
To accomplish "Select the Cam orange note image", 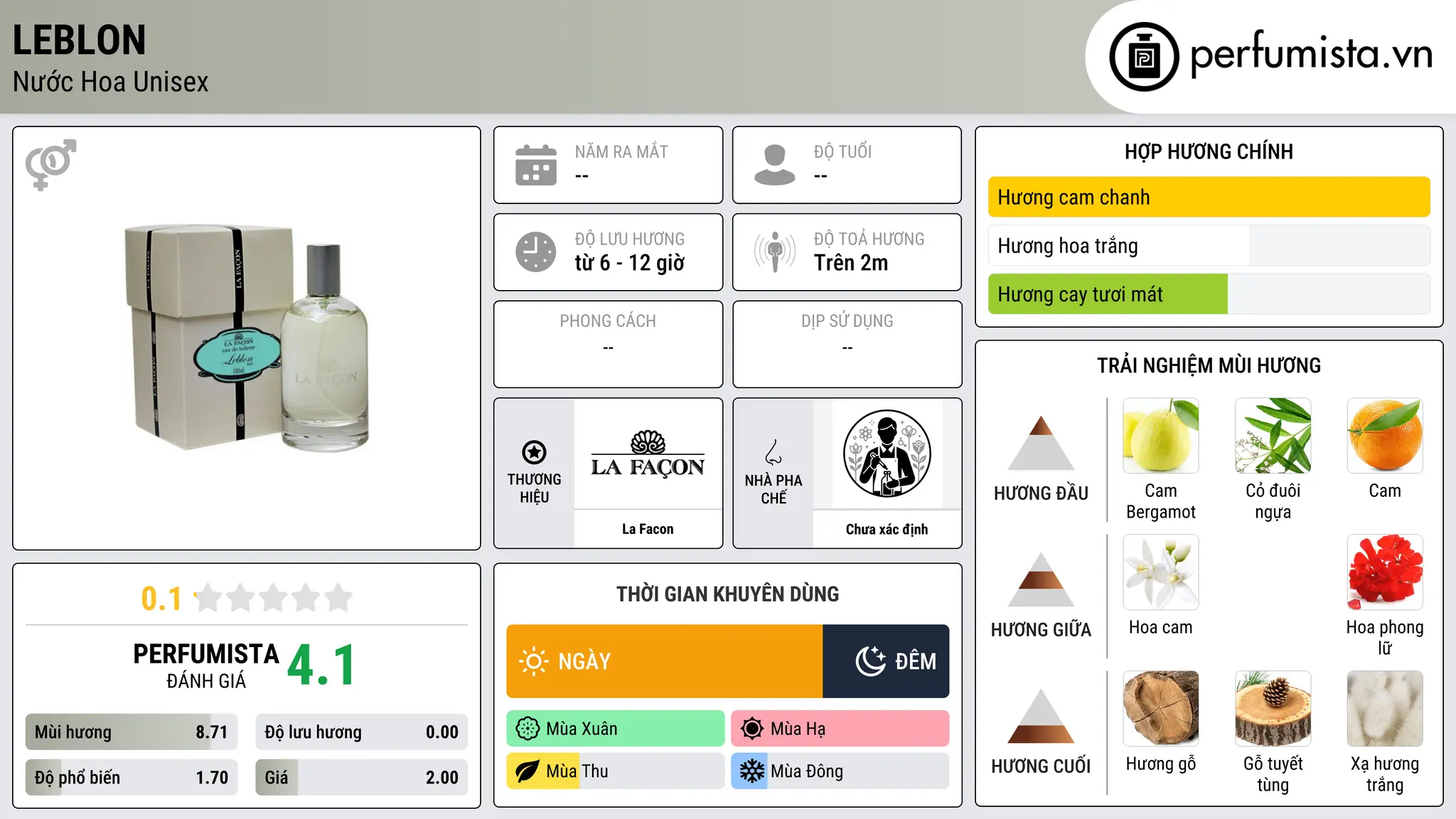I will pos(1385,436).
